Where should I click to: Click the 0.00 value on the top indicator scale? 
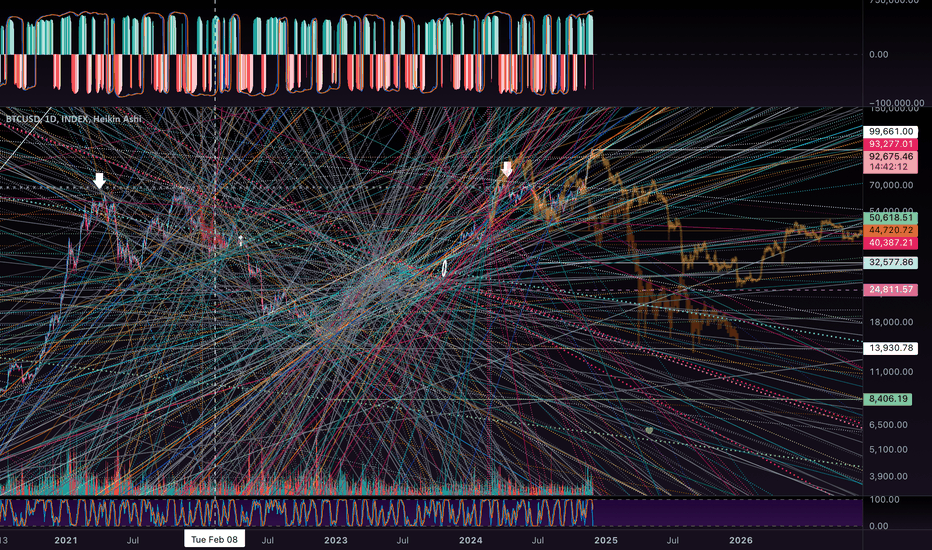879,55
